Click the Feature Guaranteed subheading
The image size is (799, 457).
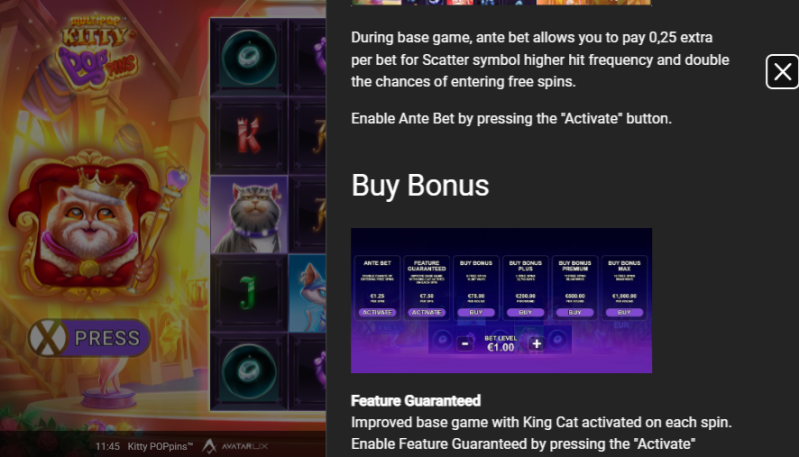pyautogui.click(x=416, y=401)
